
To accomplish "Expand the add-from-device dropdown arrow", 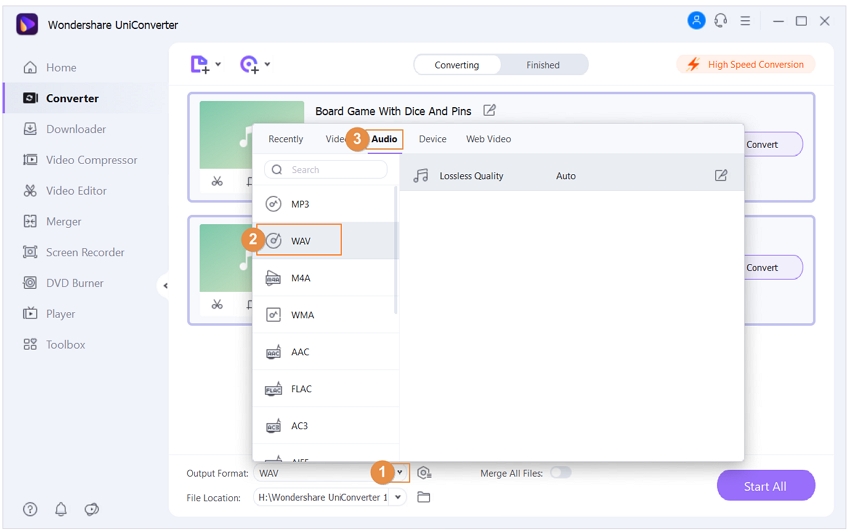I will coord(267,64).
